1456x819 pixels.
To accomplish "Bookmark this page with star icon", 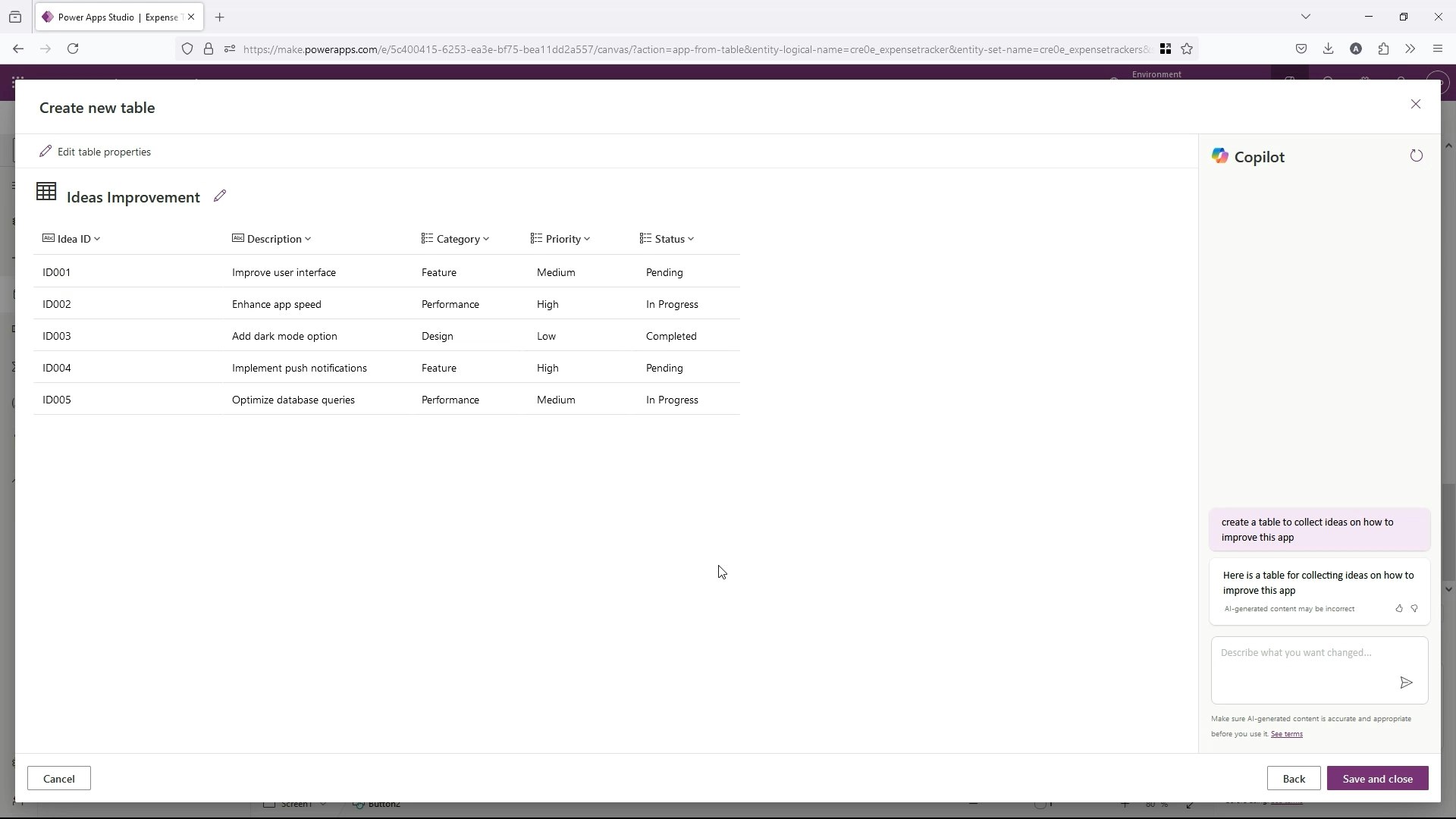I will [x=1187, y=49].
